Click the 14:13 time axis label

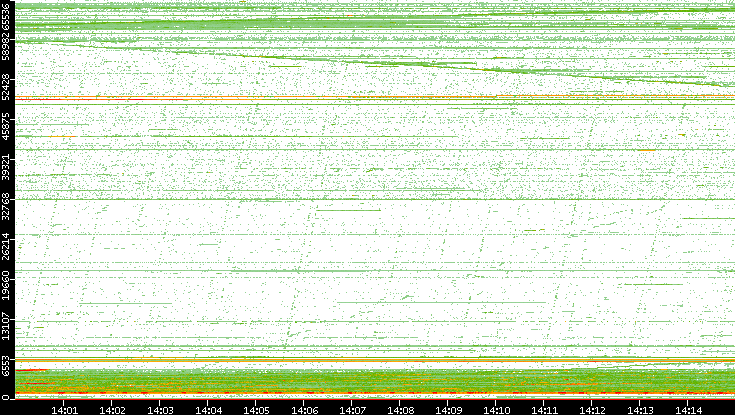(640, 410)
